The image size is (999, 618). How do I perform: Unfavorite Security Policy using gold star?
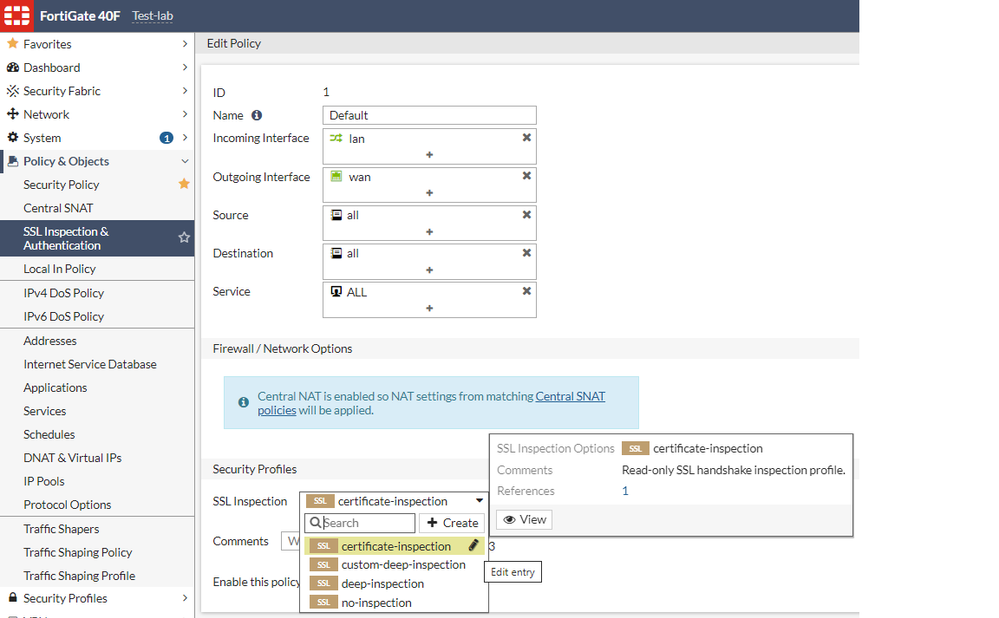coord(184,184)
